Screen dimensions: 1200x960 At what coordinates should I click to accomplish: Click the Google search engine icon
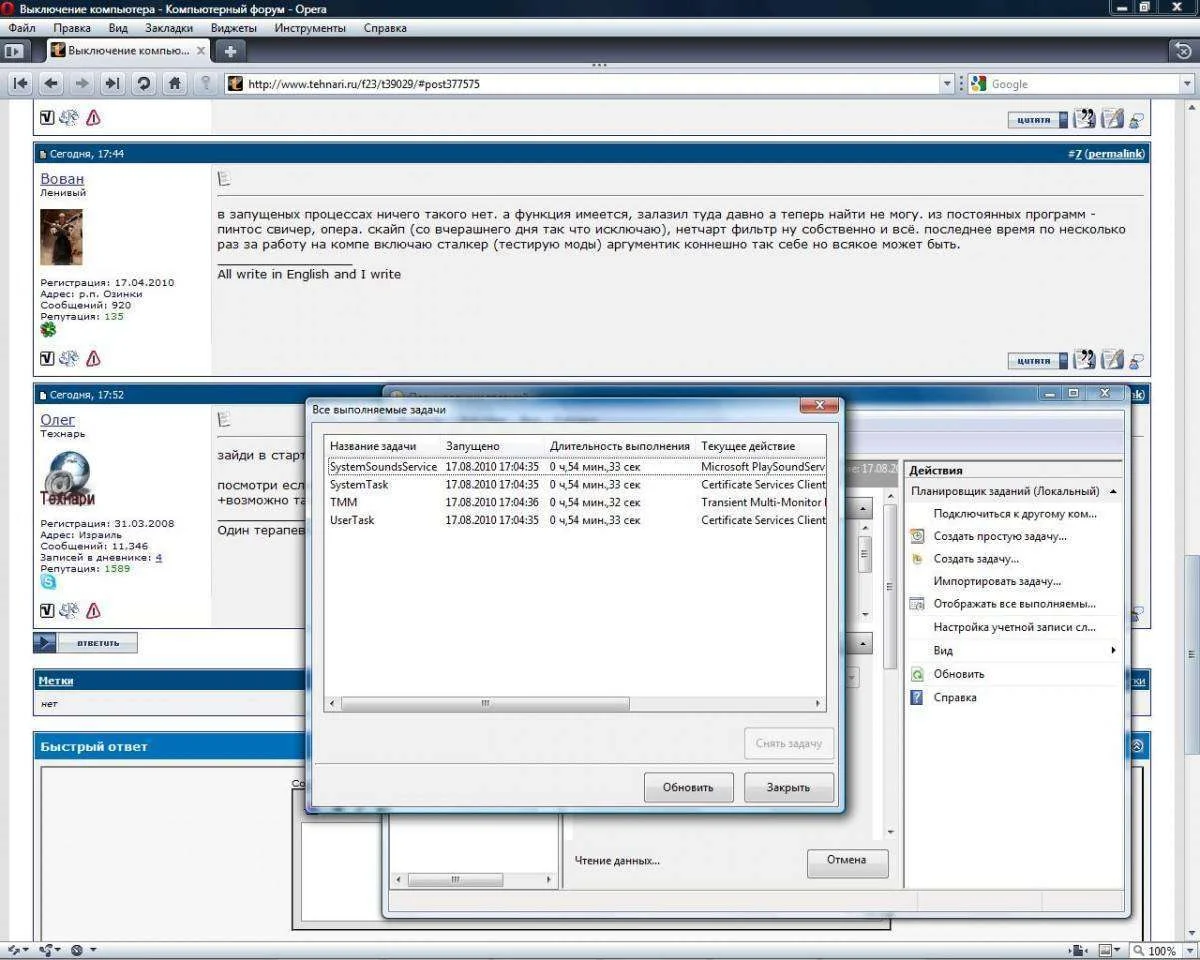click(978, 84)
